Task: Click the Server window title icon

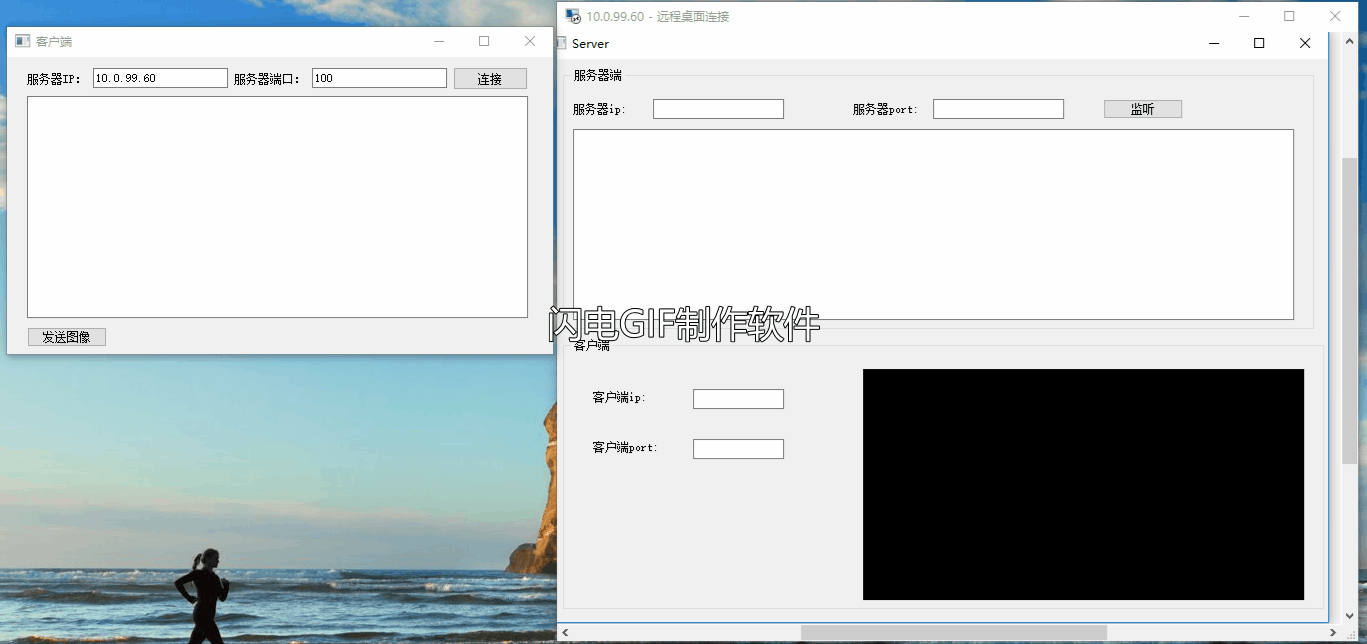Action: click(x=563, y=43)
